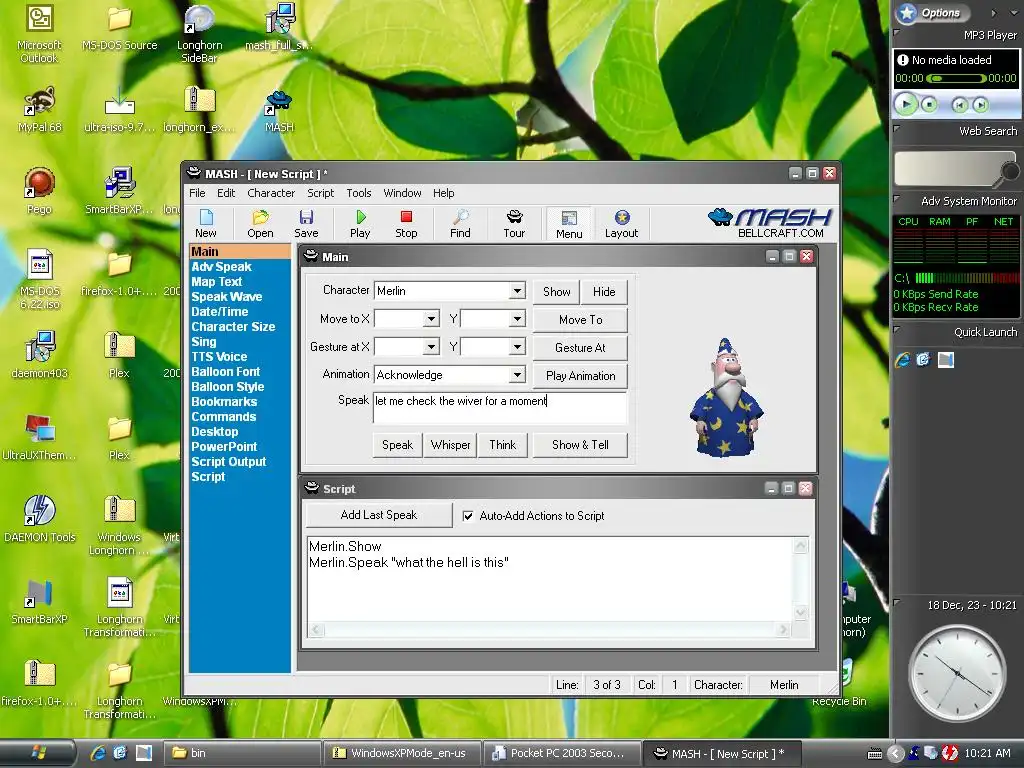Open the Find tool in the toolbar

460,223
